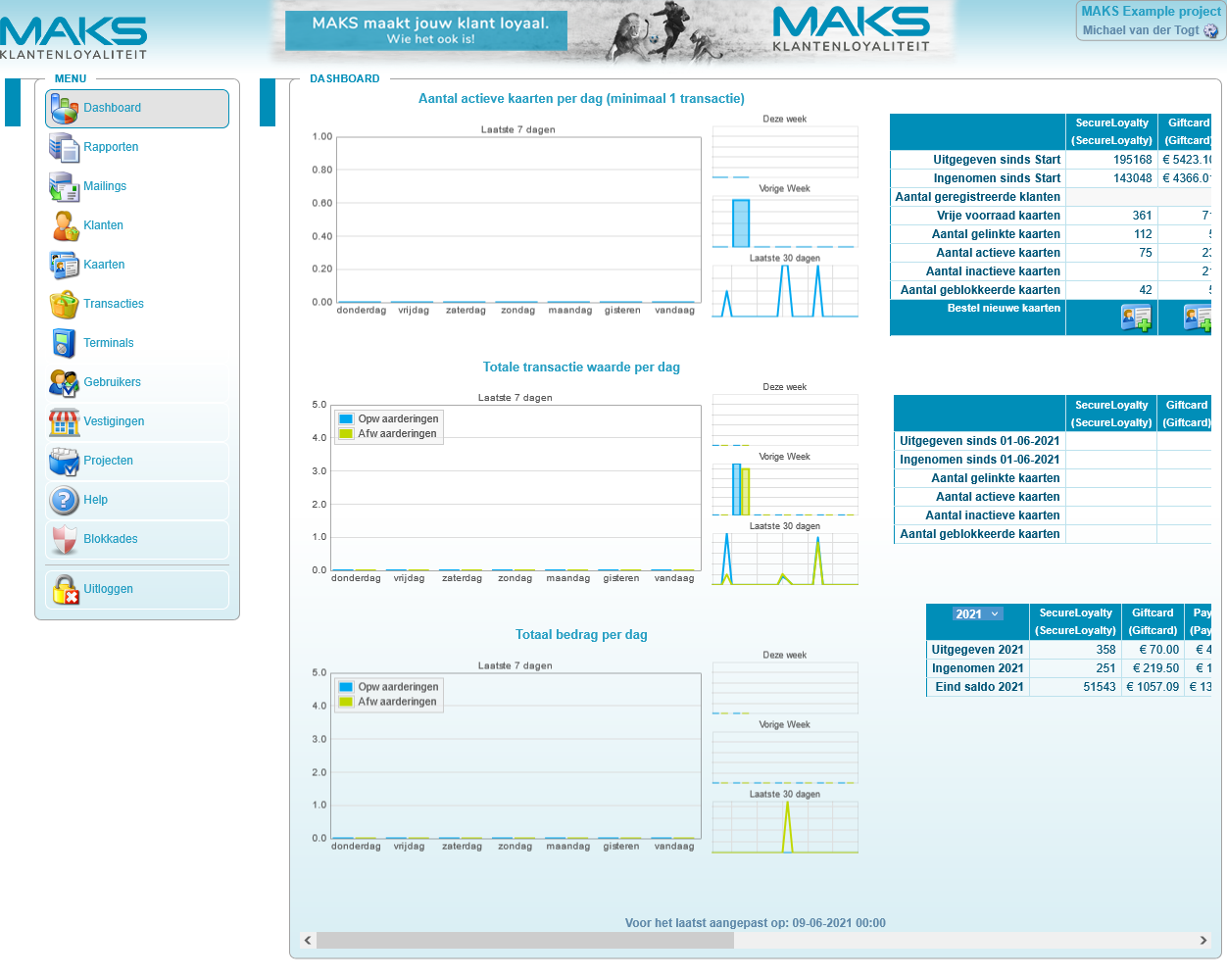Click the MAKS Example project link
Screen dimensions: 1227x980
pyautogui.click(x=1151, y=12)
